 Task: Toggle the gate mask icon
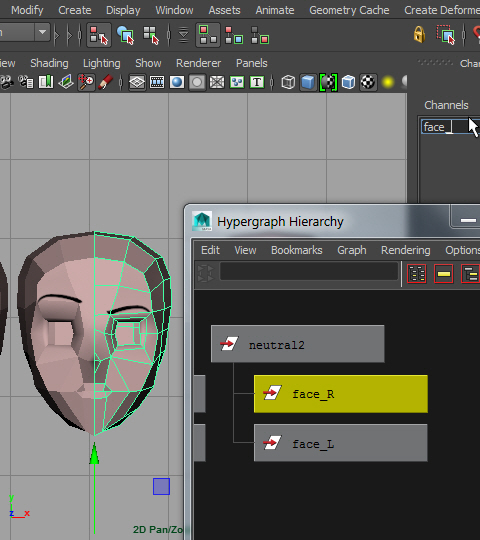pyautogui.click(x=197, y=82)
